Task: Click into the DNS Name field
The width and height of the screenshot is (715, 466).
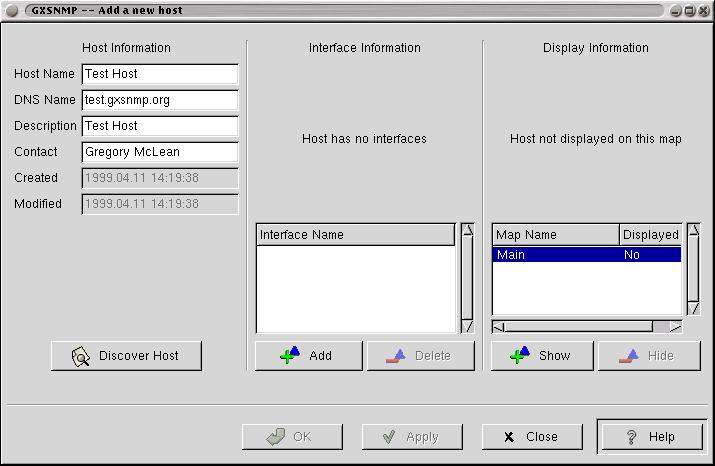Action: [160, 100]
